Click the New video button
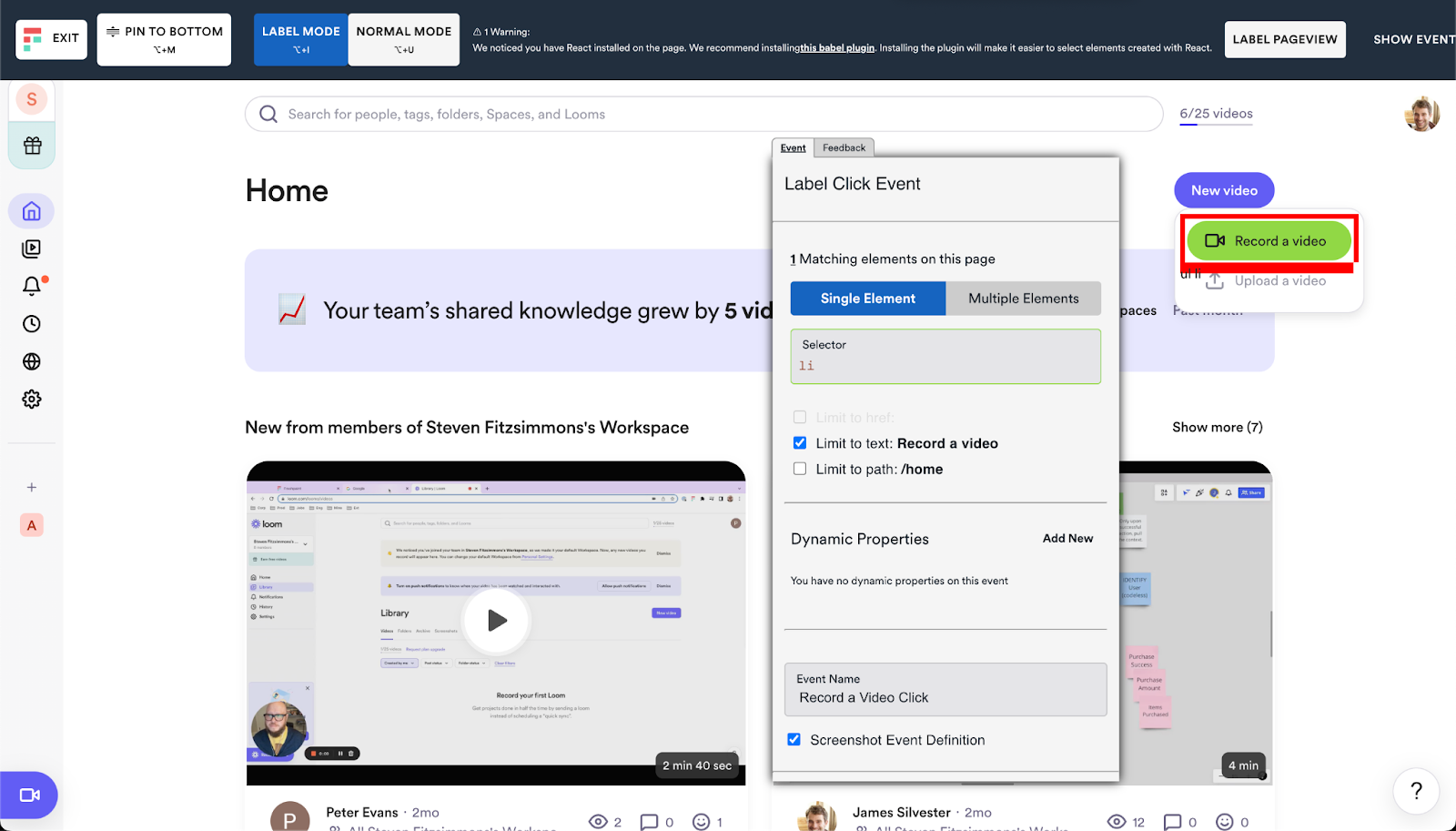The width and height of the screenshot is (1456, 831). pos(1224,190)
